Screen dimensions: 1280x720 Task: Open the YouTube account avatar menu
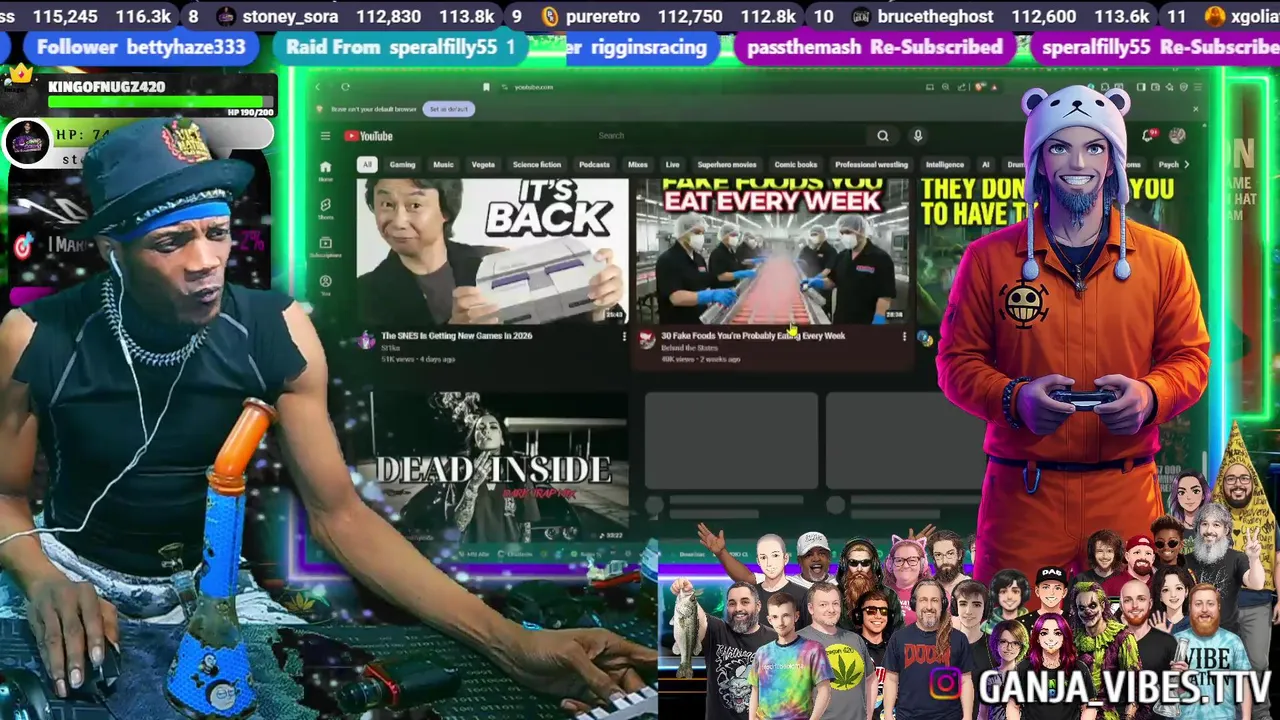point(1178,135)
